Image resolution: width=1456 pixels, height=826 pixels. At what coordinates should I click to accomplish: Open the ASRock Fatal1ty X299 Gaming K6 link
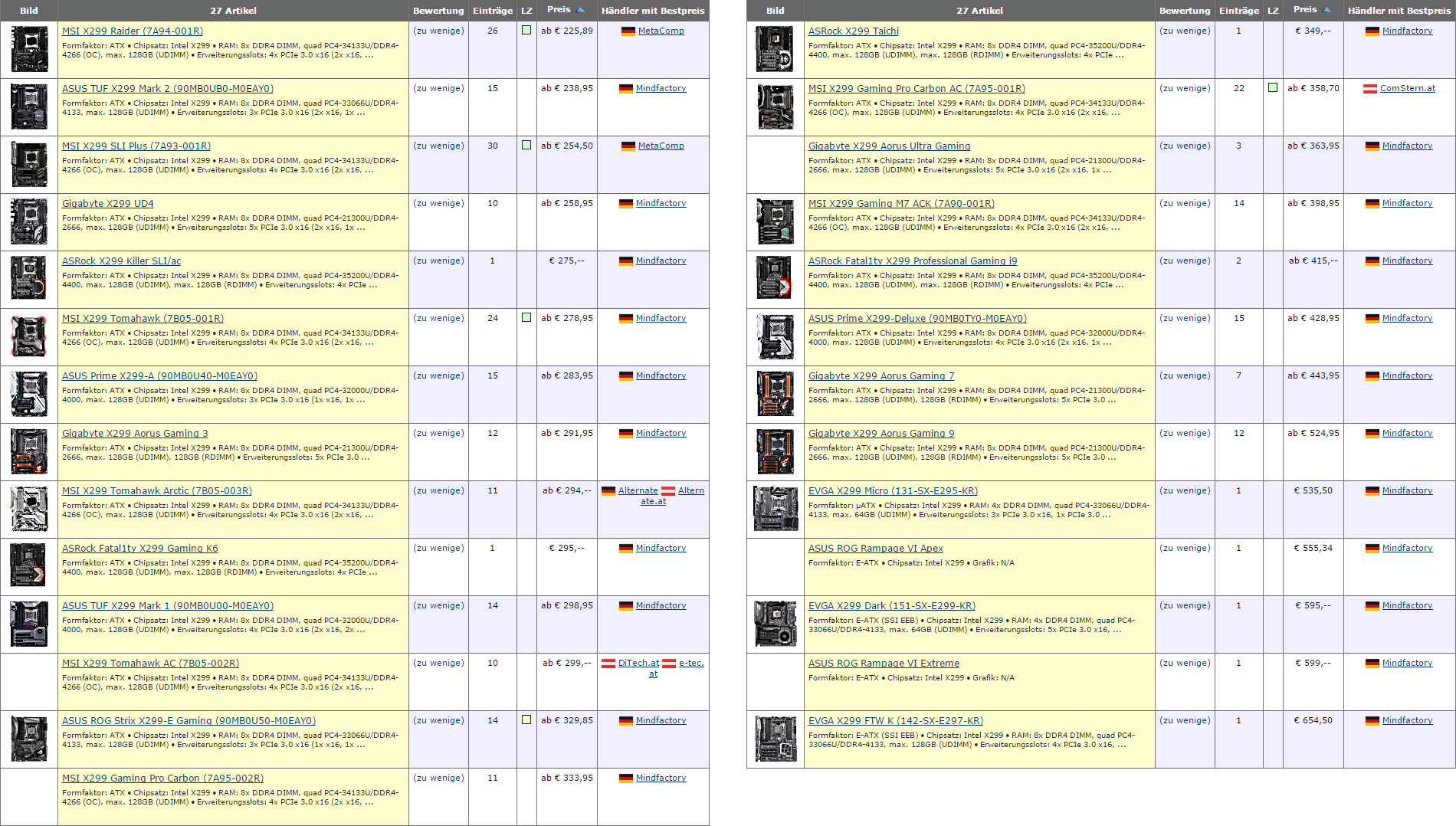(x=140, y=549)
